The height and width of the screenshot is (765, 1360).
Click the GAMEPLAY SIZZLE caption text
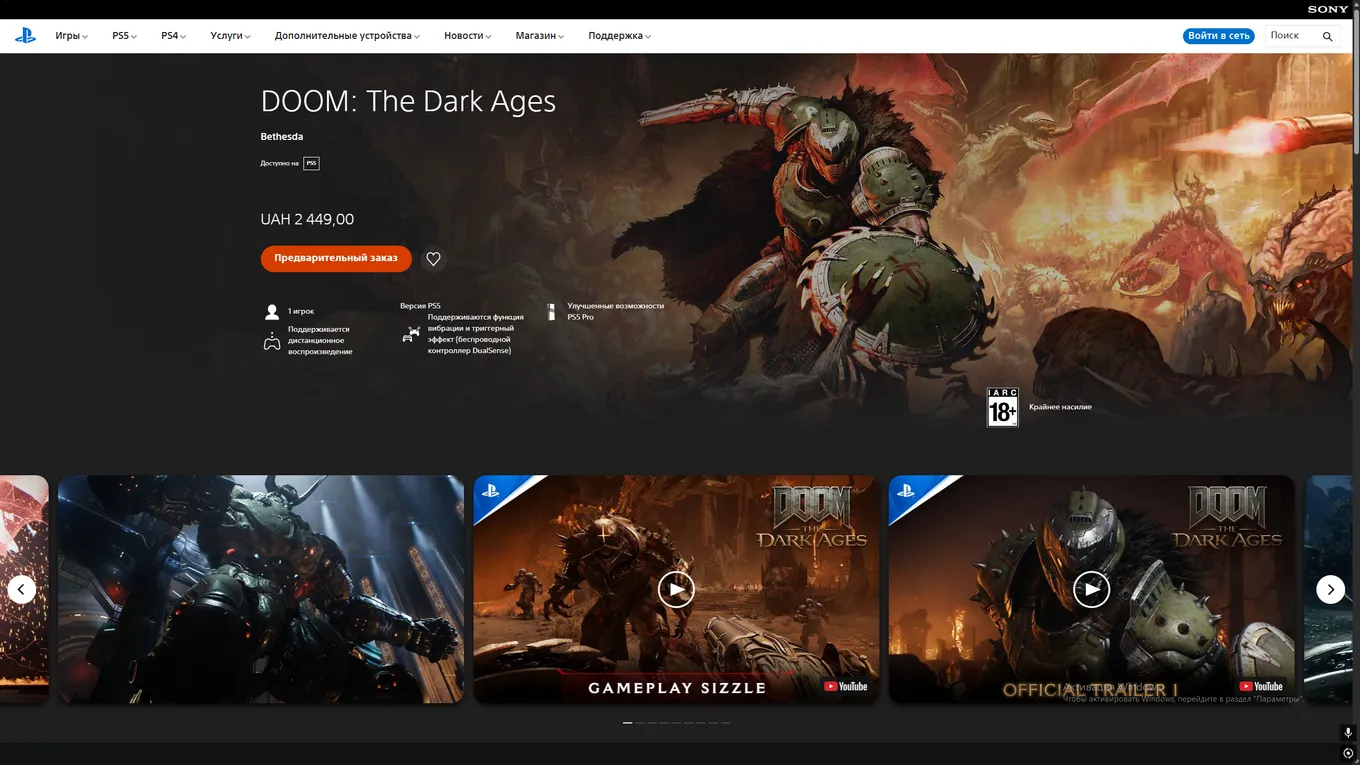[x=677, y=688]
